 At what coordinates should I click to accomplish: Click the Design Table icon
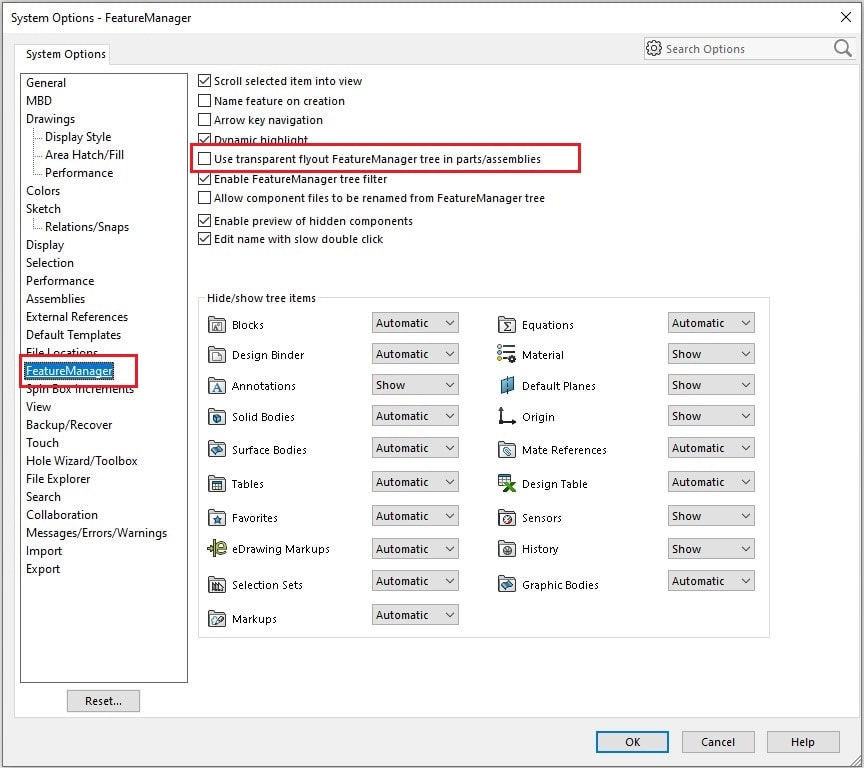click(506, 483)
